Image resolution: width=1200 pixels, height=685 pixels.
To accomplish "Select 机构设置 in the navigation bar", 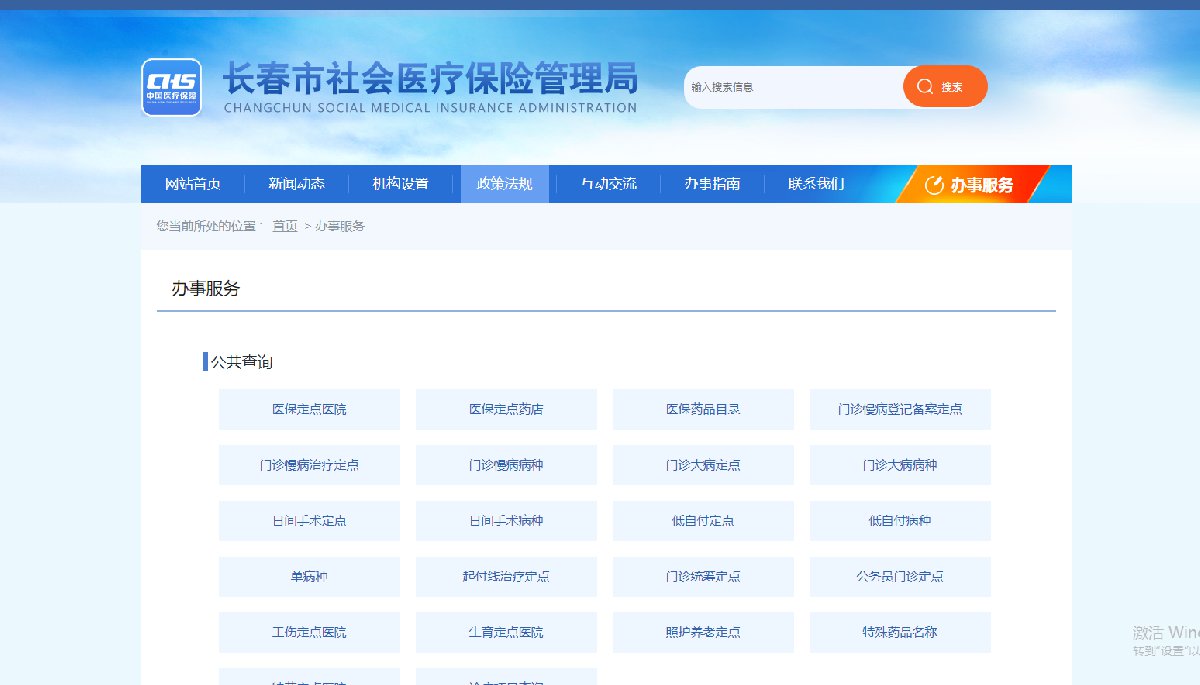I will [x=400, y=184].
